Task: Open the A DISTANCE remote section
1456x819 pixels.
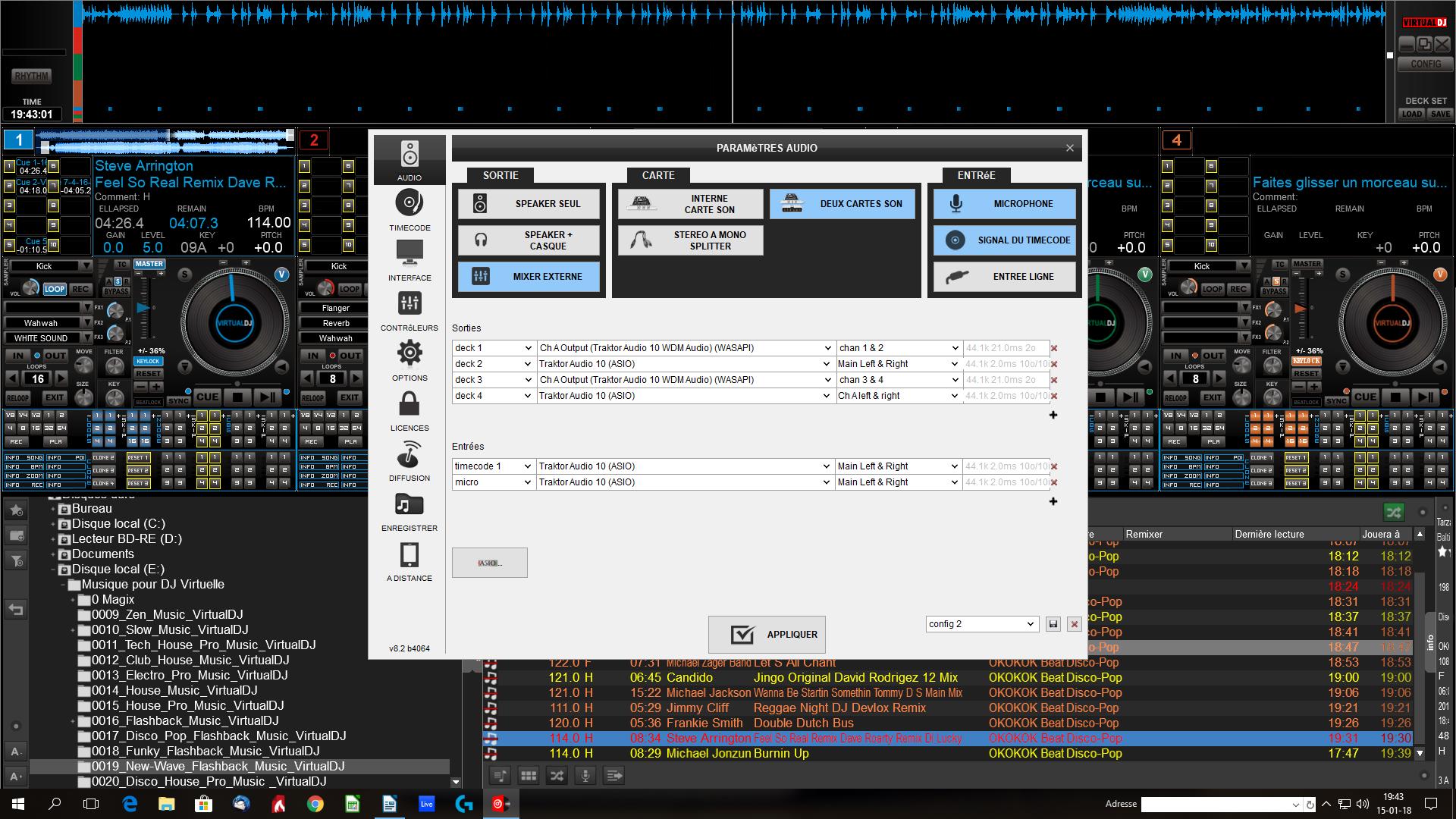Action: [x=409, y=560]
